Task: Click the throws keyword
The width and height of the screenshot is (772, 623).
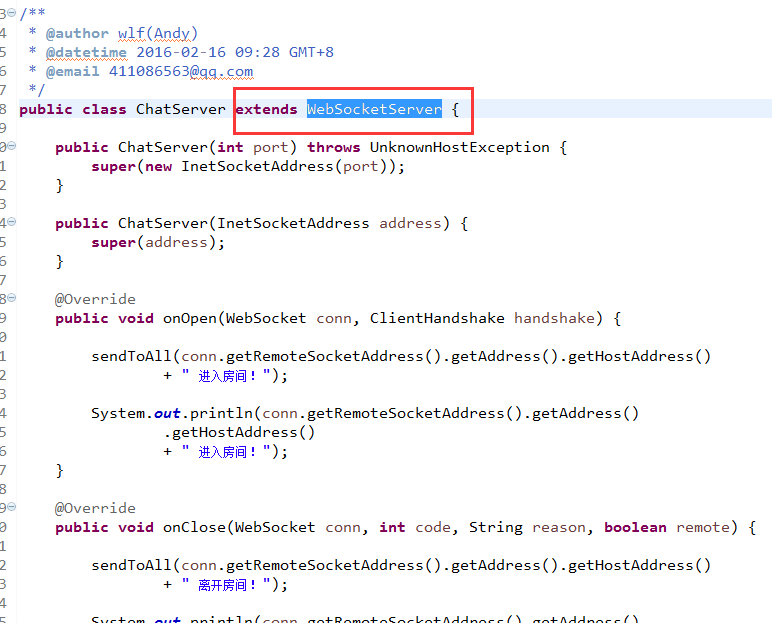Action: point(333,147)
